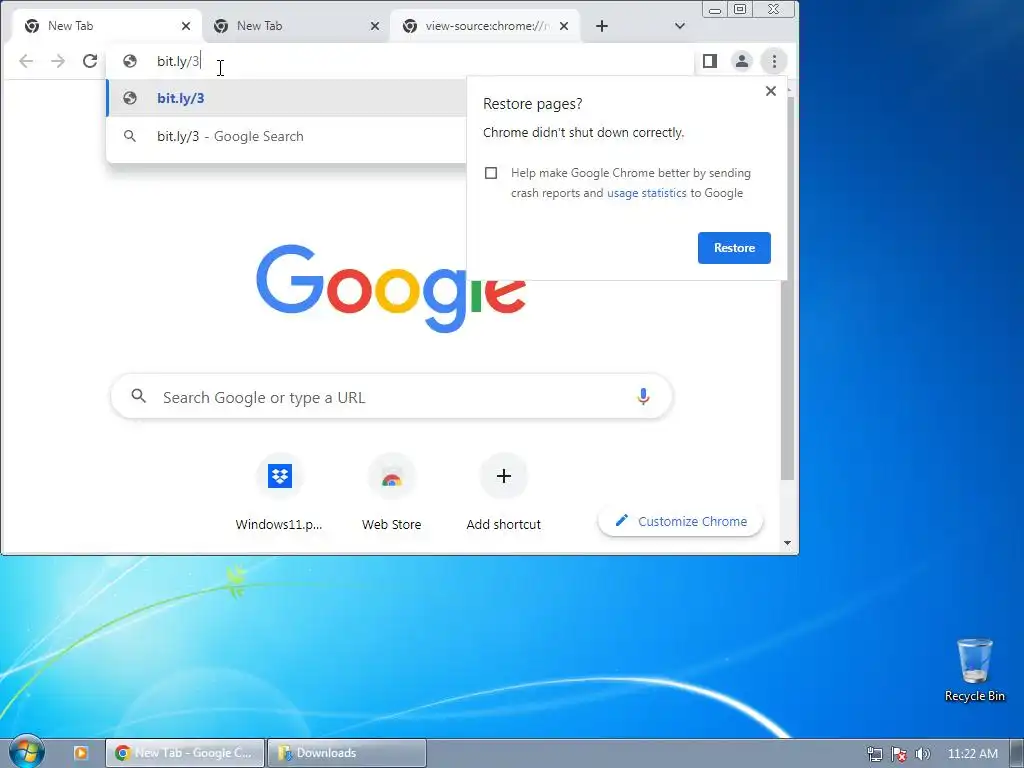Open a new tab with plus button
This screenshot has height=768, width=1024.
pyautogui.click(x=602, y=26)
